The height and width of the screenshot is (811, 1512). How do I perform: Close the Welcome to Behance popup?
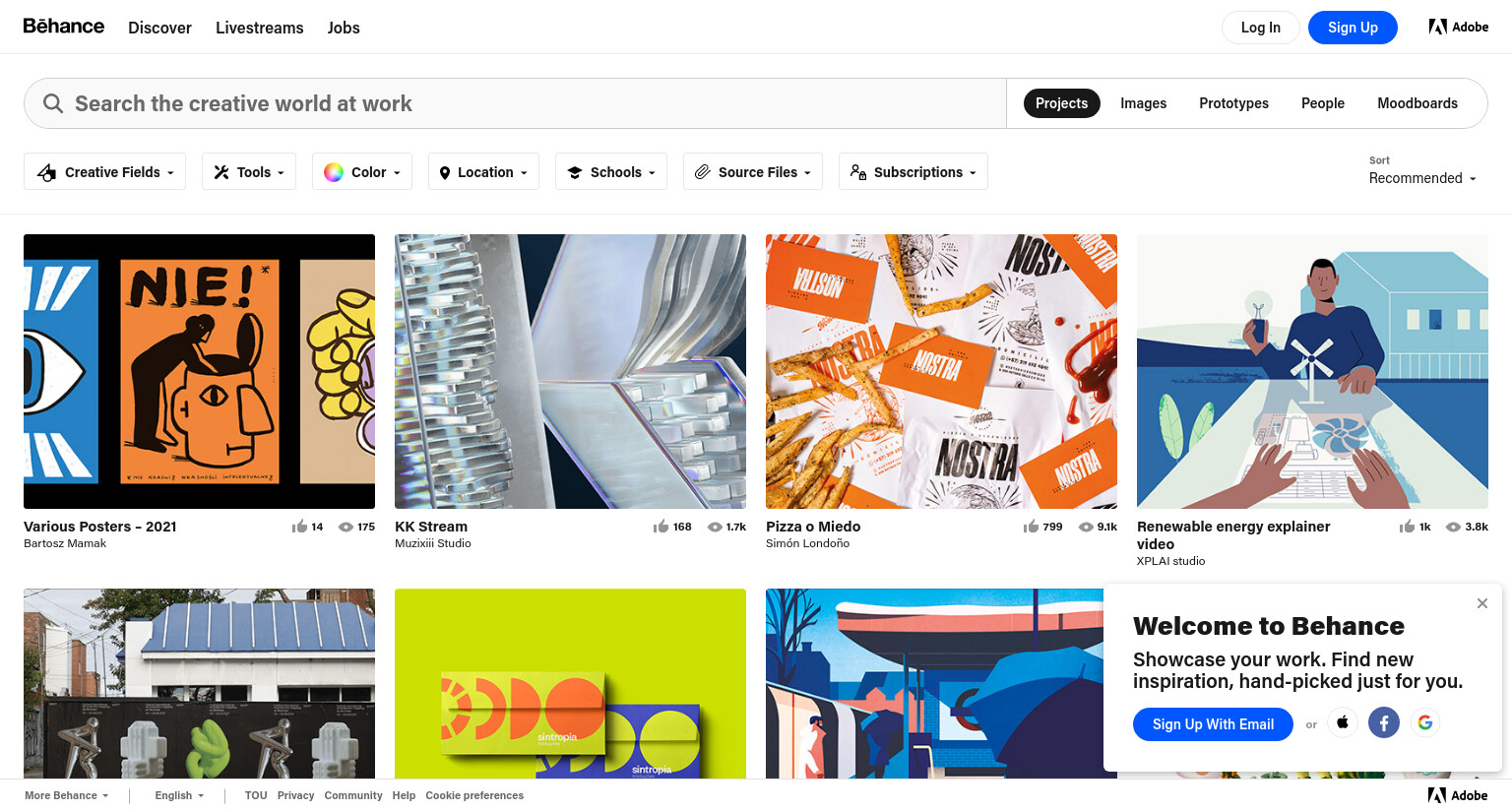1481,603
